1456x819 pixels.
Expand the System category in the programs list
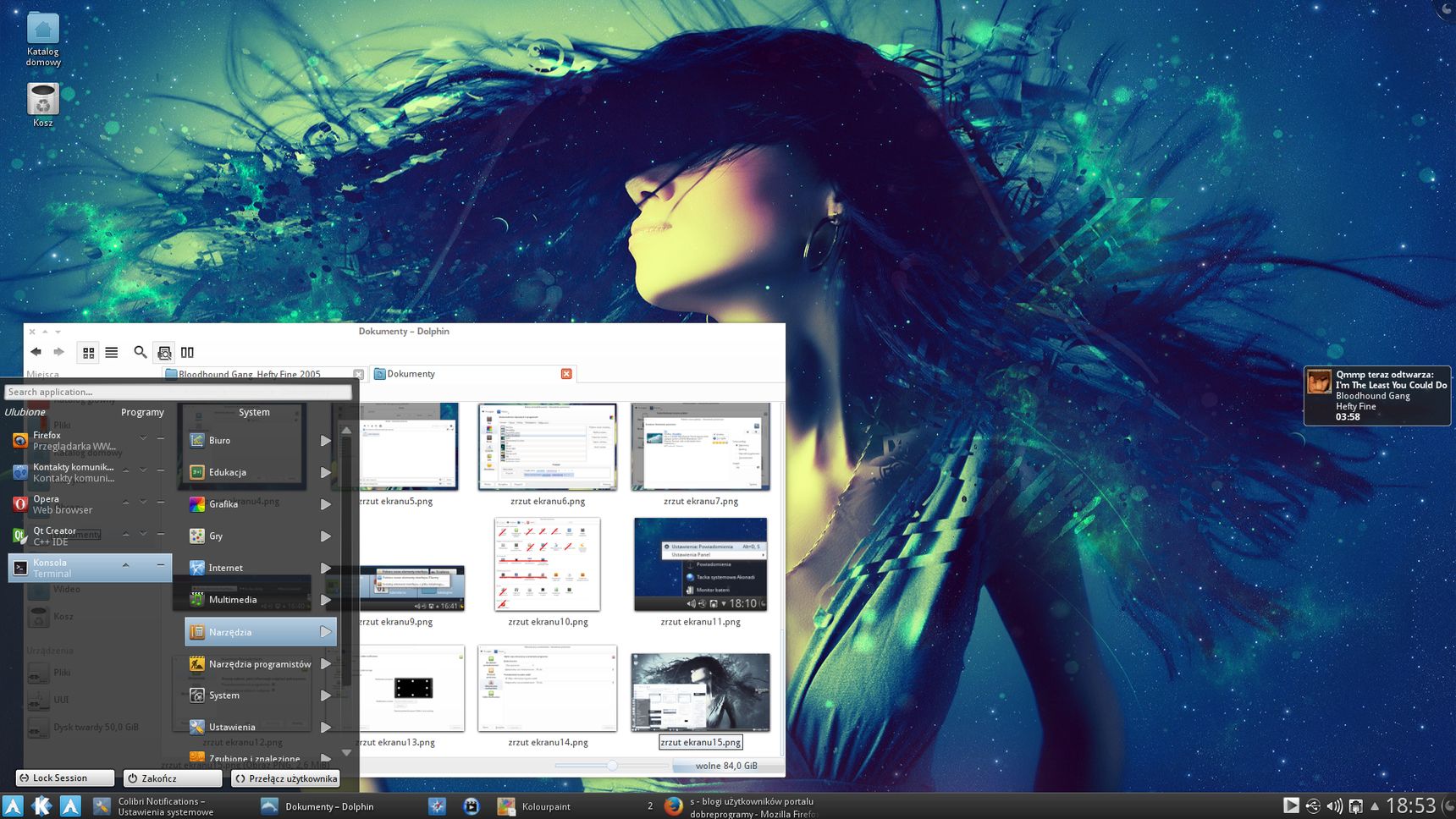(261, 695)
